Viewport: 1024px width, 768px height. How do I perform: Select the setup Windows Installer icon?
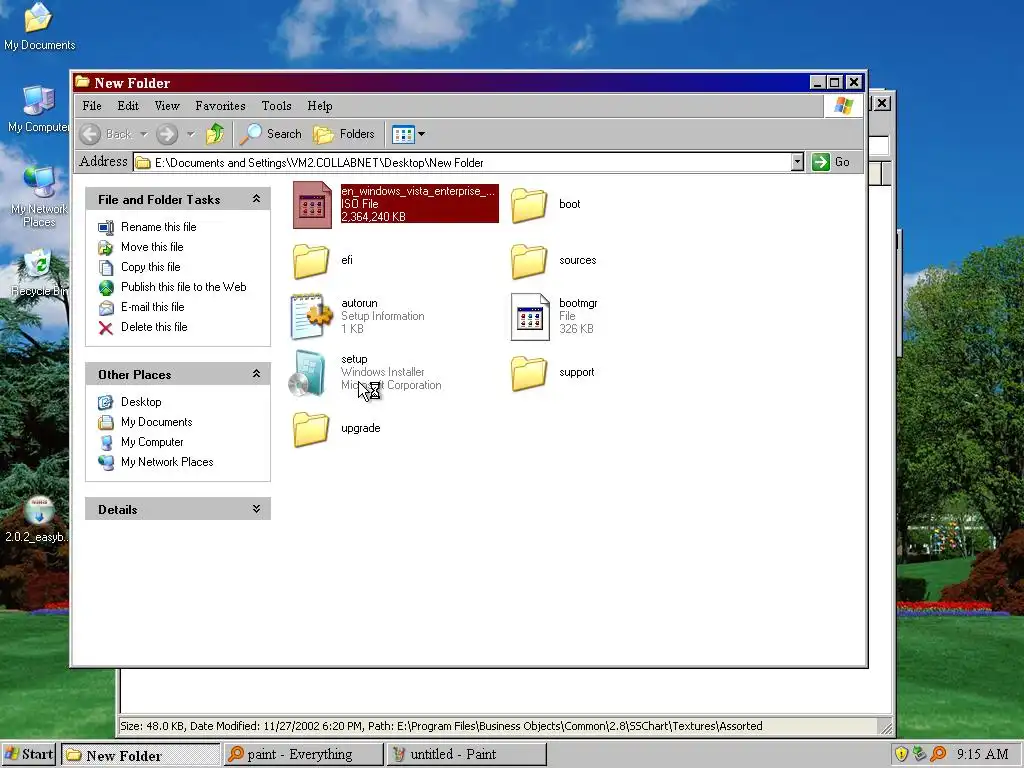pos(308,373)
